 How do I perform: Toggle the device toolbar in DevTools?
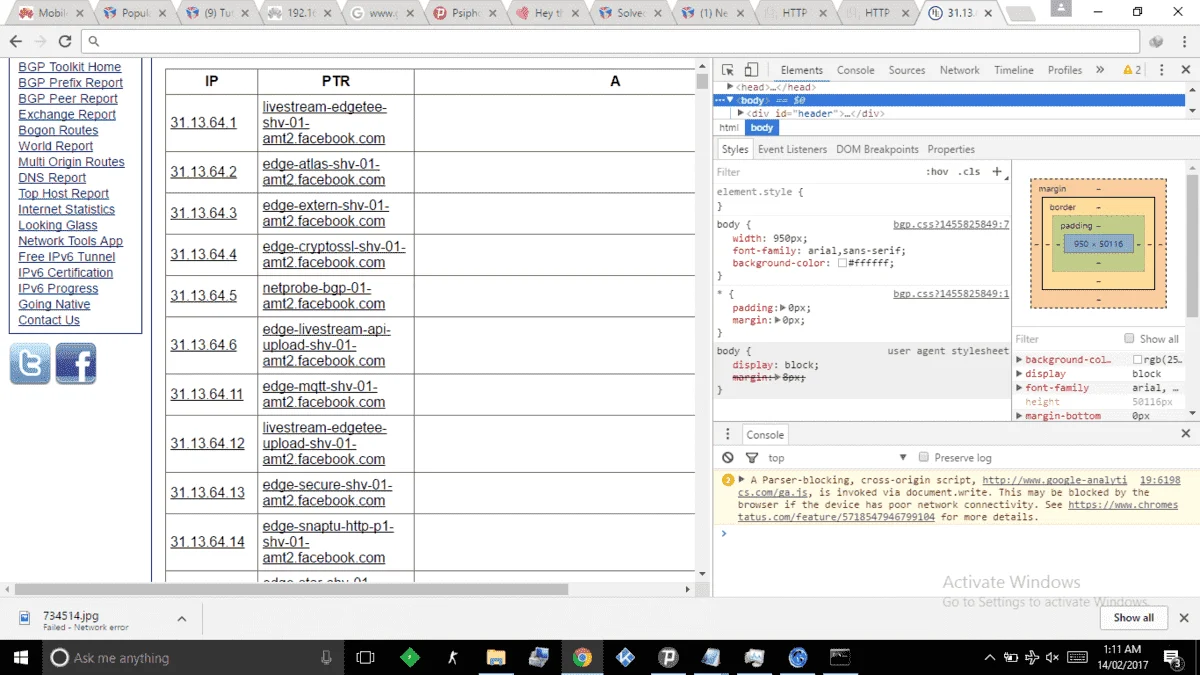(x=750, y=70)
